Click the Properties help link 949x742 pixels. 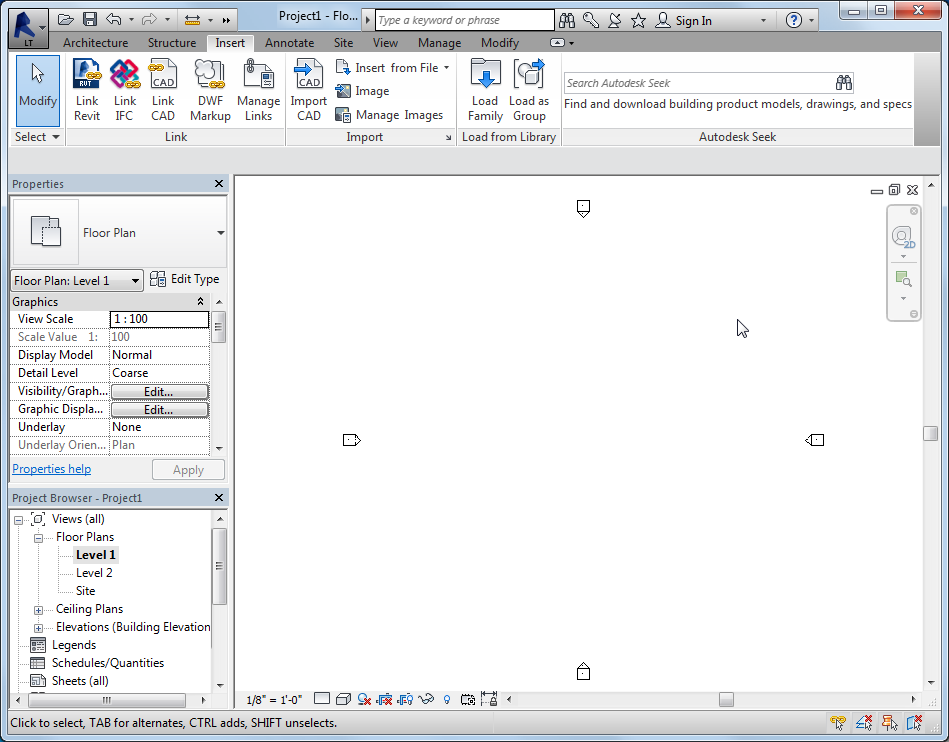point(51,469)
